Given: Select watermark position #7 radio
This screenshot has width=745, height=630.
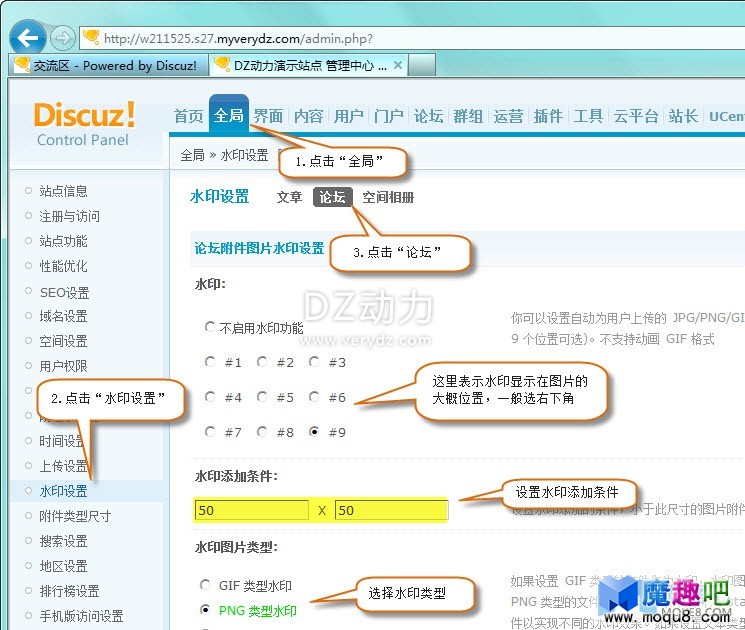Looking at the screenshot, I should tap(210, 431).
